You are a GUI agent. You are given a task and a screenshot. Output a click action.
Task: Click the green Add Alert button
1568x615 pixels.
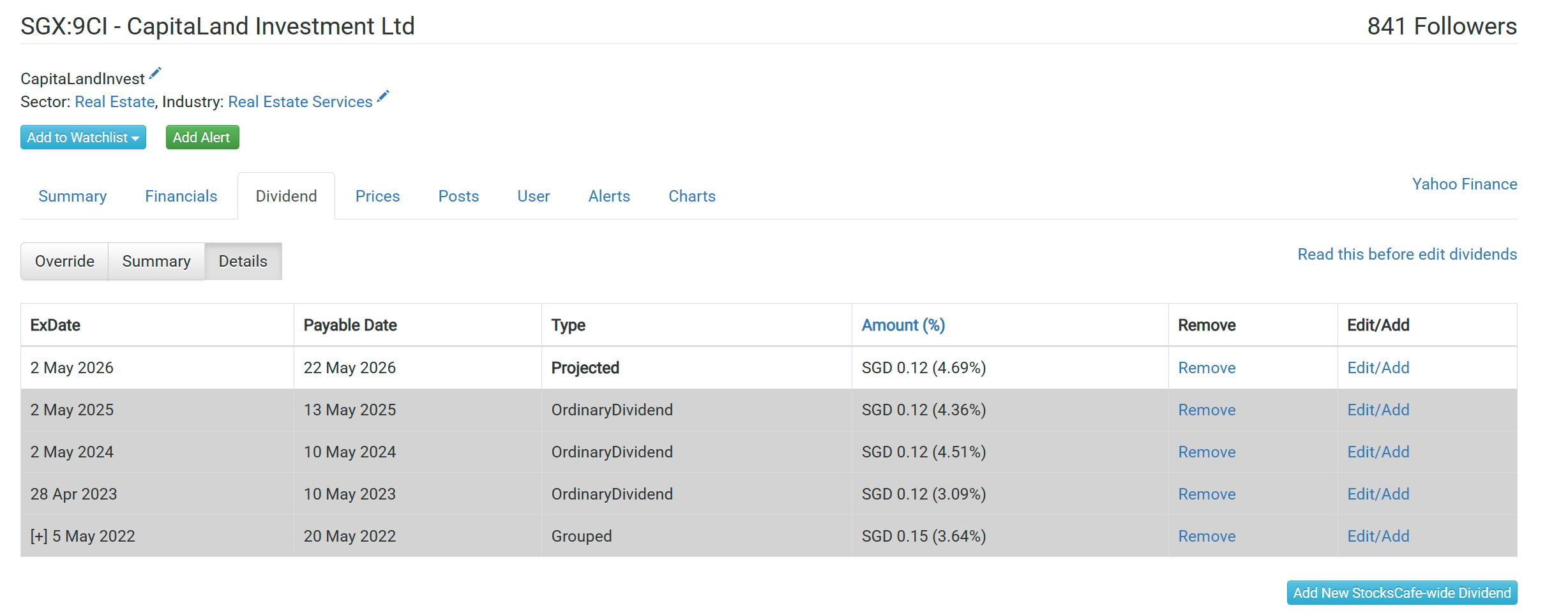202,137
